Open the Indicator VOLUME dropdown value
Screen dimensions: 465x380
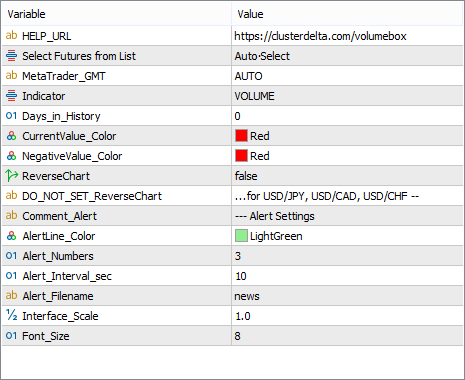pyautogui.click(x=347, y=96)
